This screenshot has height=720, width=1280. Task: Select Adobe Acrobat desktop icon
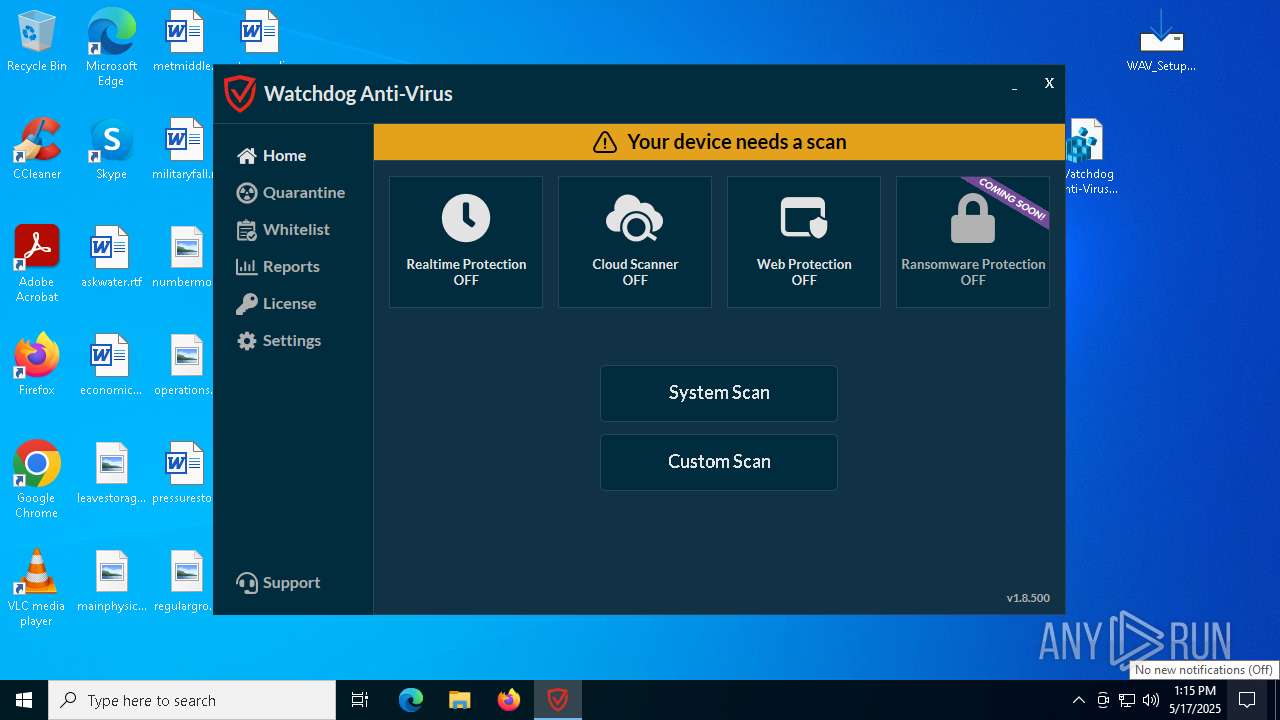tap(37, 263)
